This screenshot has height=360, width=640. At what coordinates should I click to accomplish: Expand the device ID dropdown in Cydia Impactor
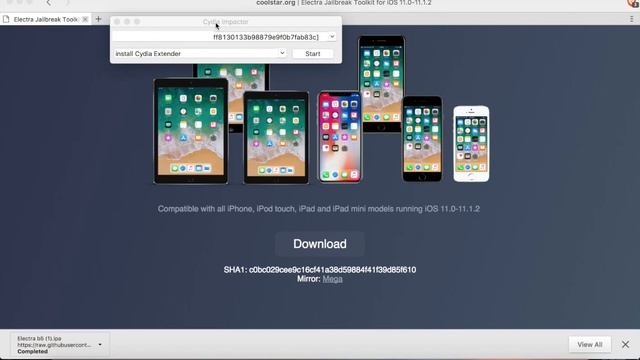point(332,37)
